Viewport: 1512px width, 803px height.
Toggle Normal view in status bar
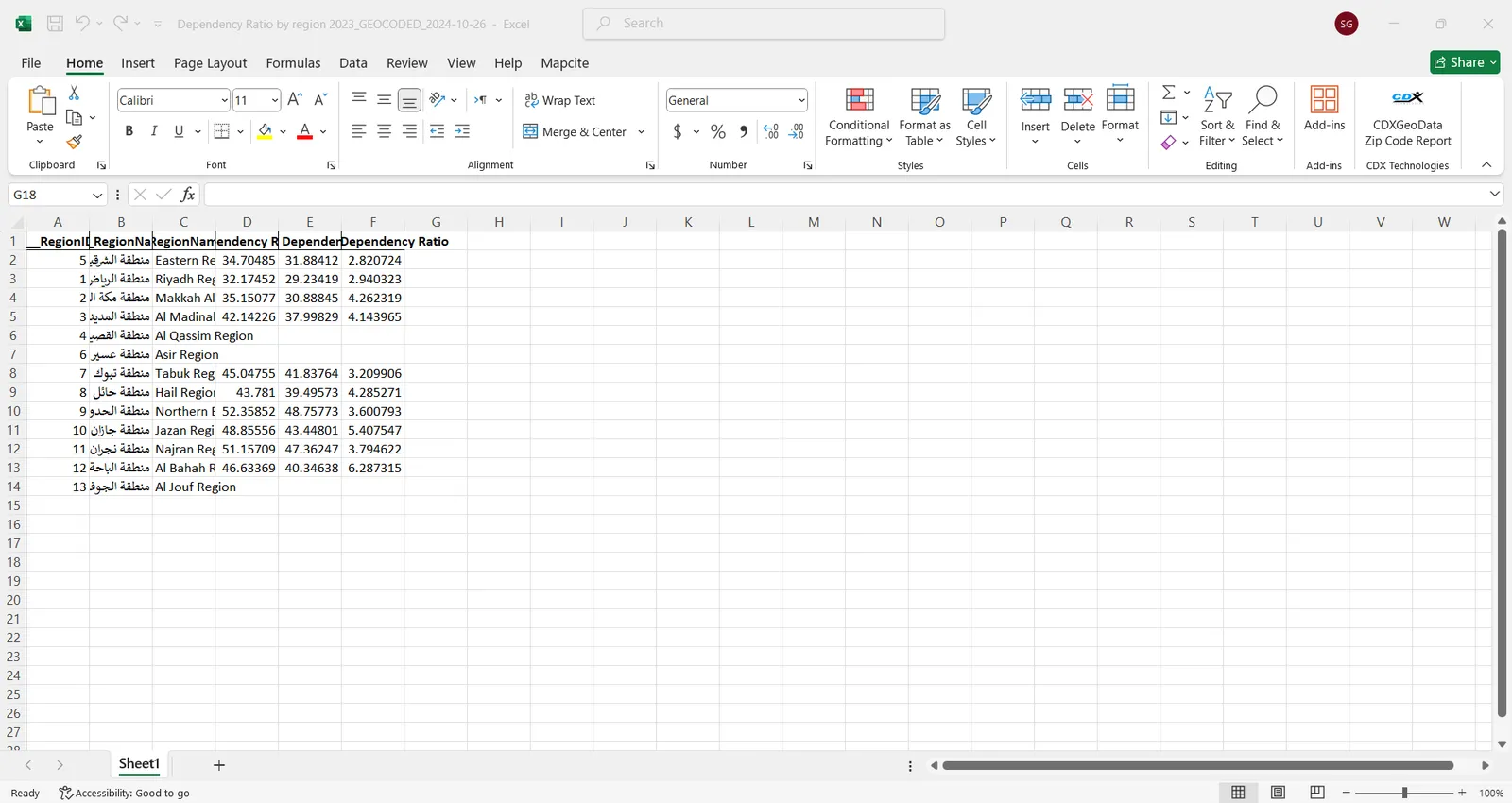click(x=1238, y=793)
